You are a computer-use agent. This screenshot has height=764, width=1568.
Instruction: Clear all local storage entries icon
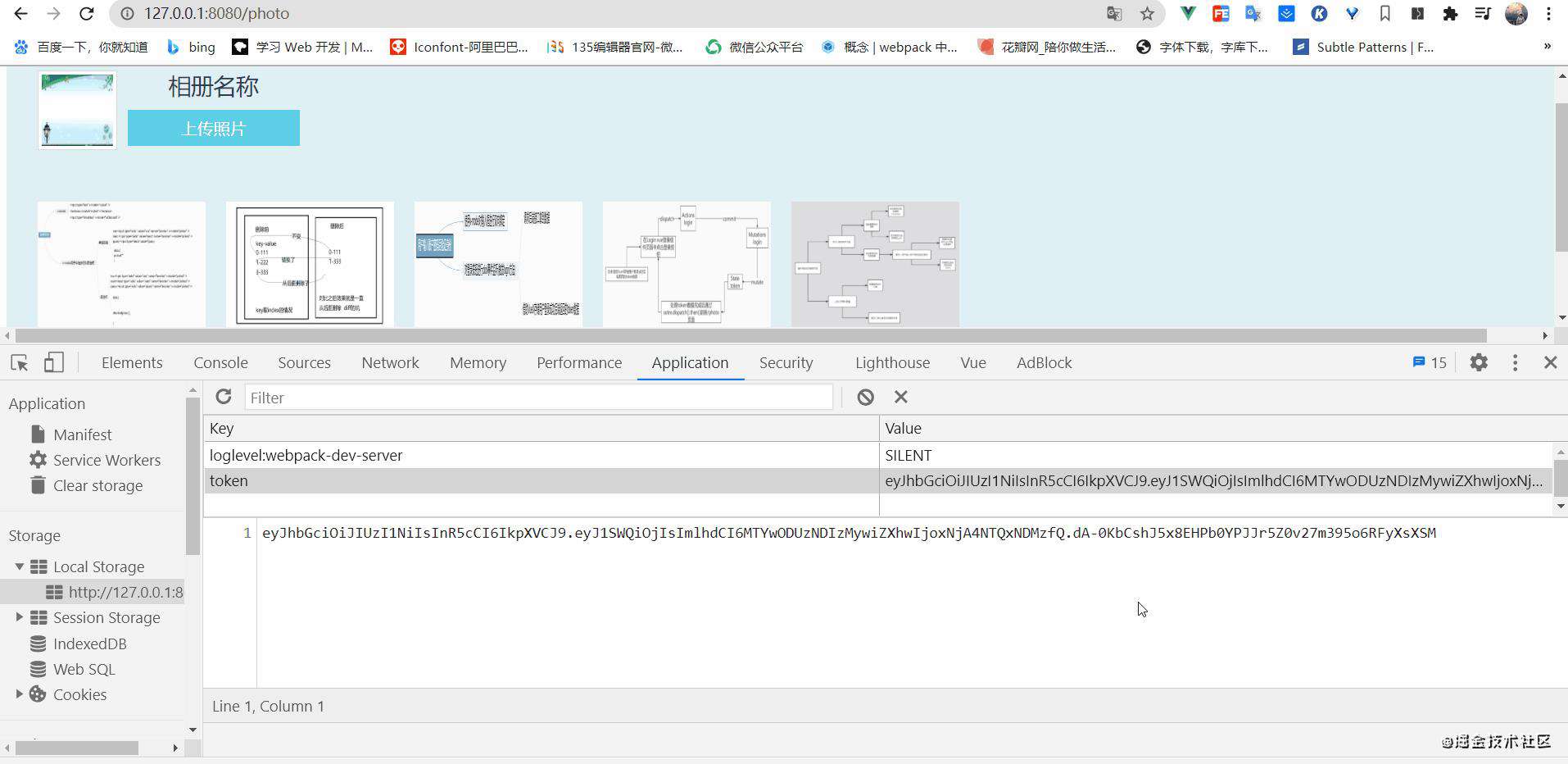click(x=865, y=397)
